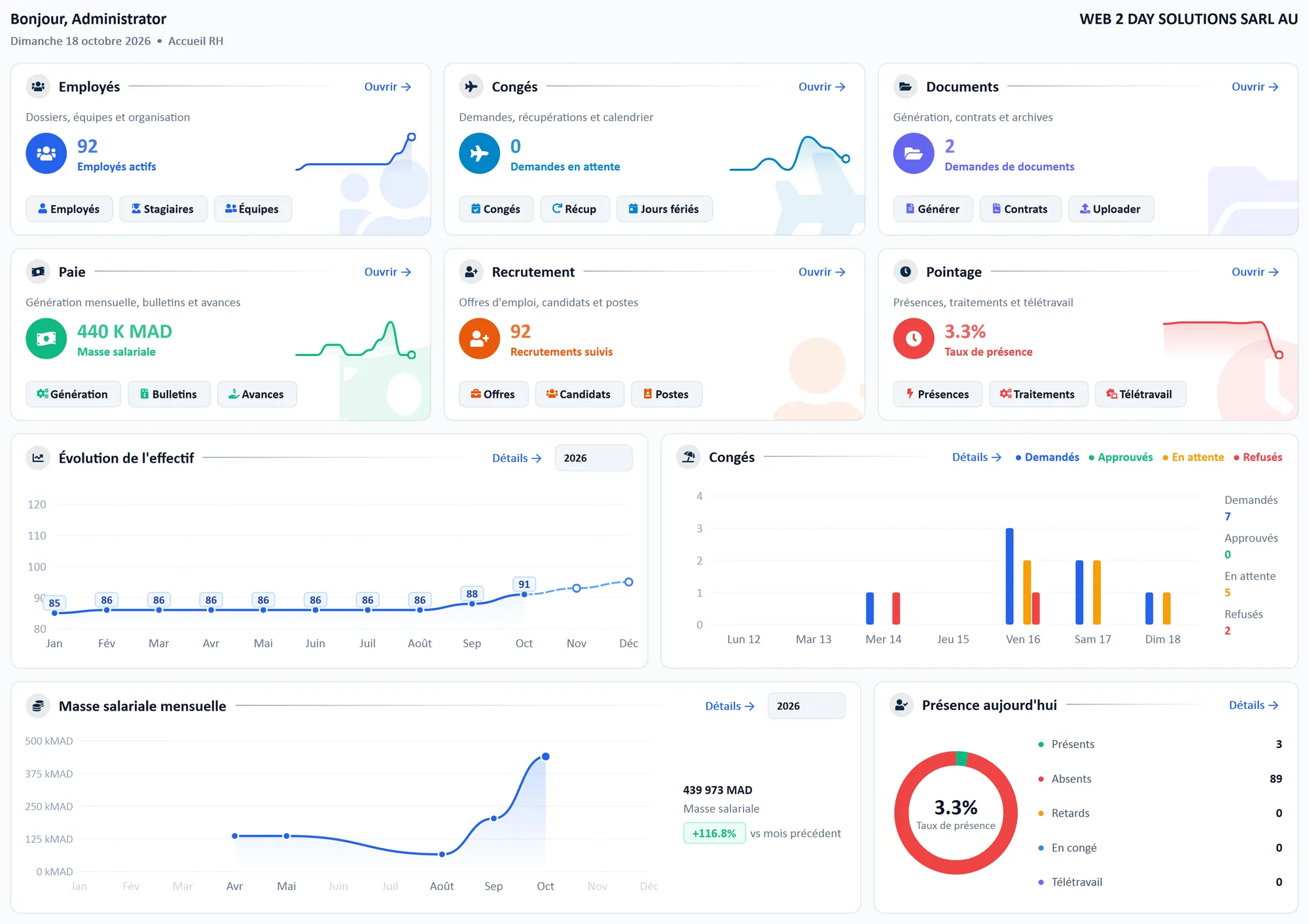This screenshot has height=924, width=1309.
Task: Click the orange Recrutements suivis circle icon
Action: click(x=479, y=338)
